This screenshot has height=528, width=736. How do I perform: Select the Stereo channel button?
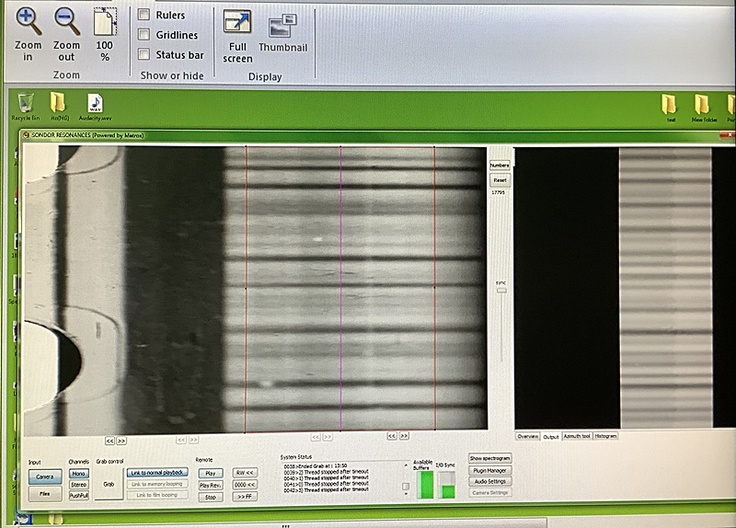(79, 484)
